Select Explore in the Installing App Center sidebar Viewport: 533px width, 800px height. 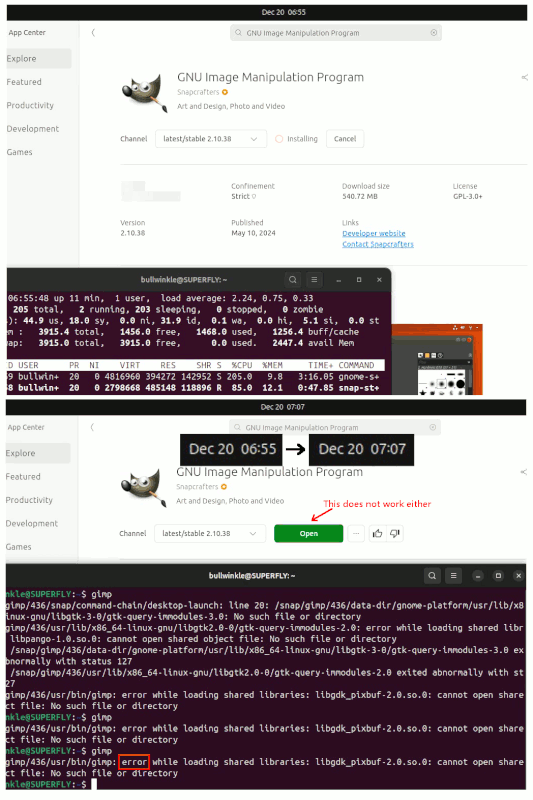pyautogui.click(x=39, y=59)
